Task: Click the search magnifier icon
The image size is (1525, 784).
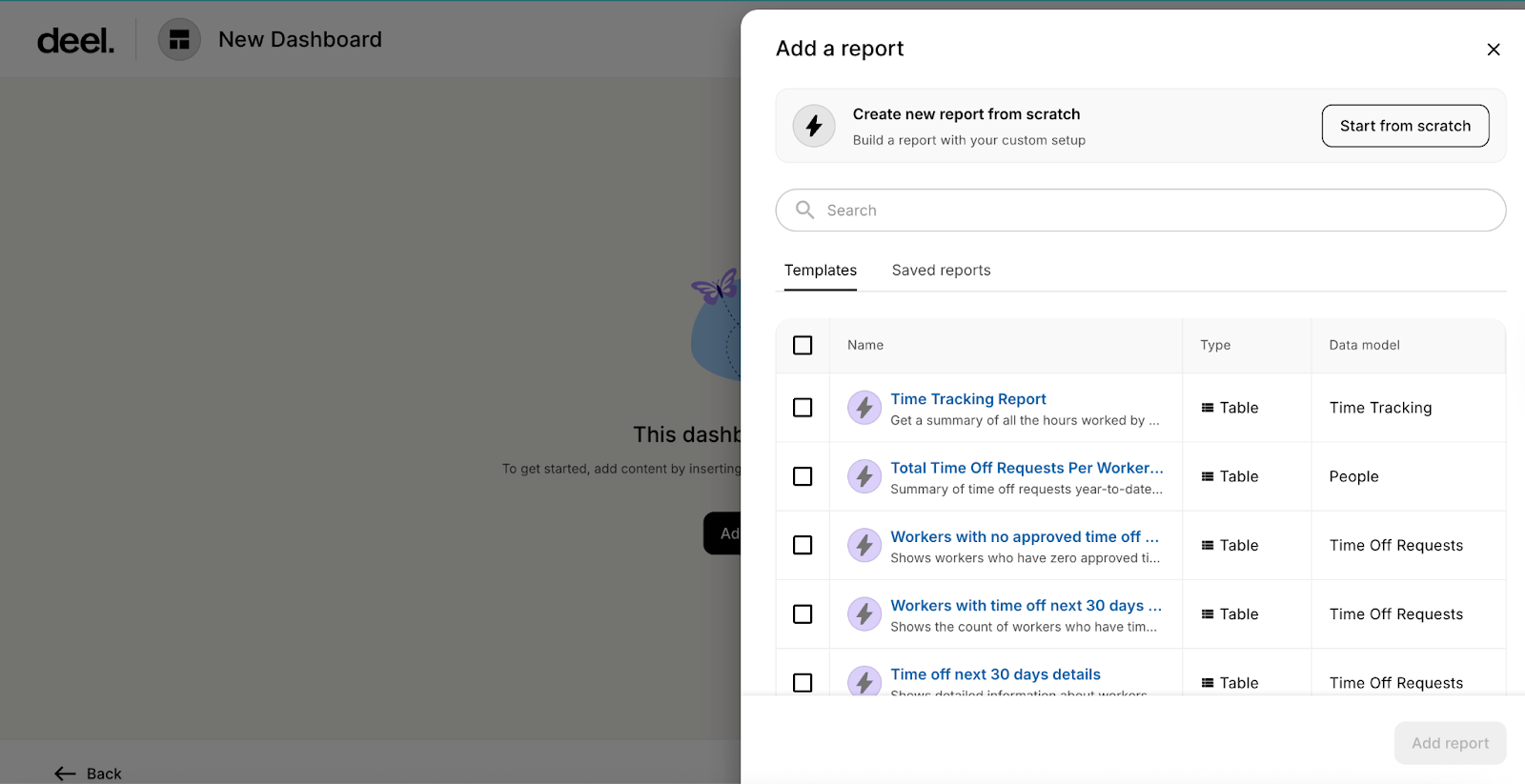Action: tap(805, 211)
